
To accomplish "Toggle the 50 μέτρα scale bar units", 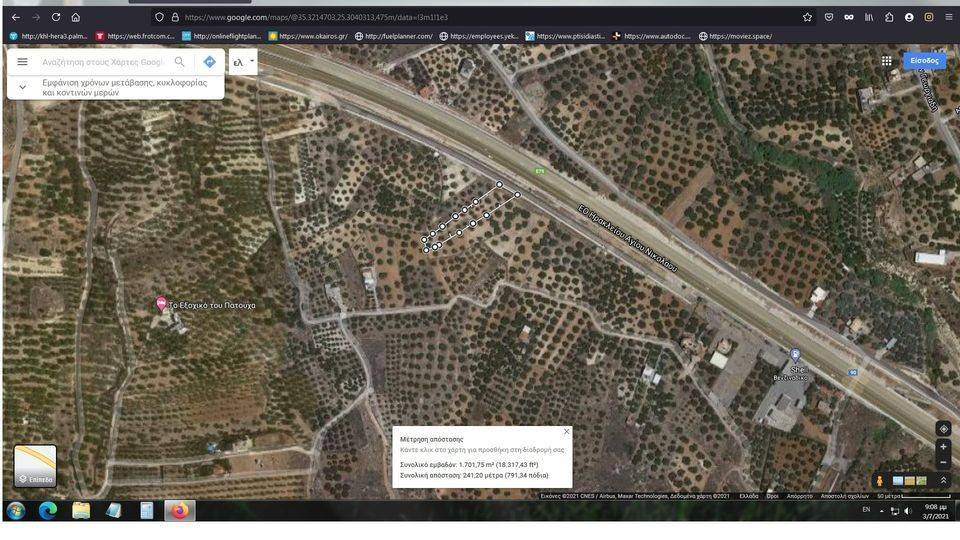I will click(x=888, y=496).
